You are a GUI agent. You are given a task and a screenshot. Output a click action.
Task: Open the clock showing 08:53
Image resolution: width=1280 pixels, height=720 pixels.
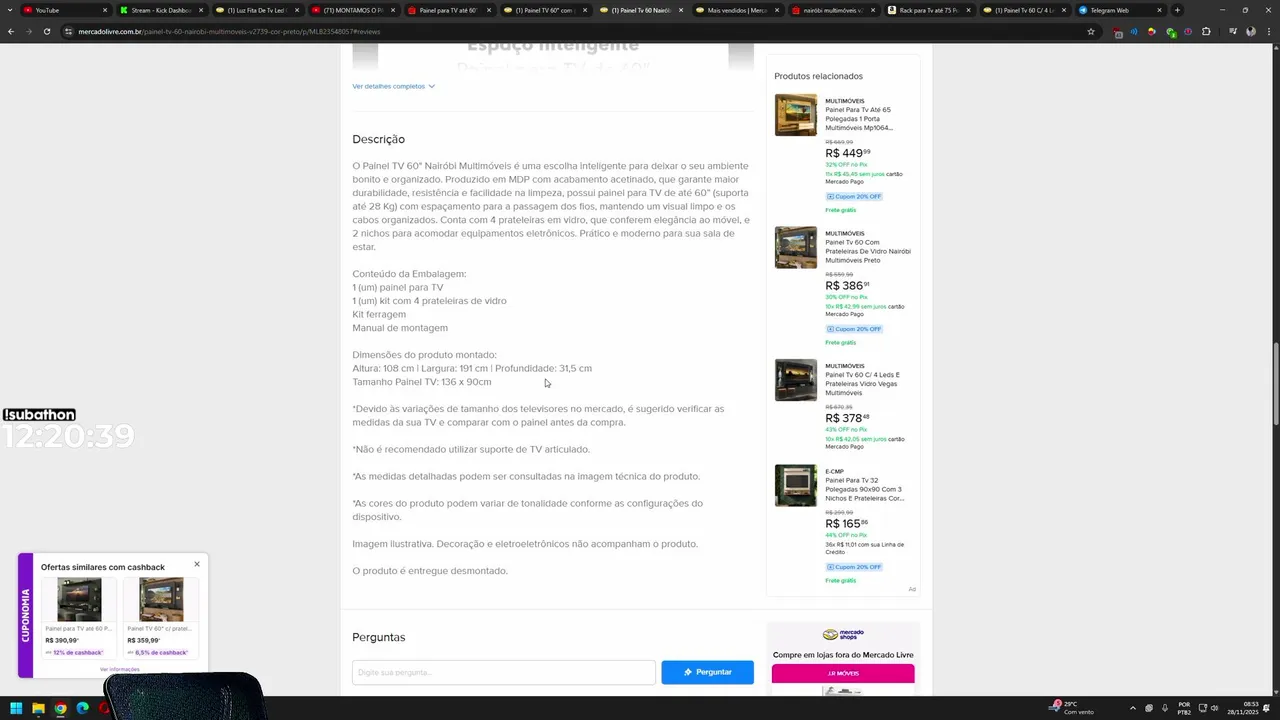[x=1243, y=708]
